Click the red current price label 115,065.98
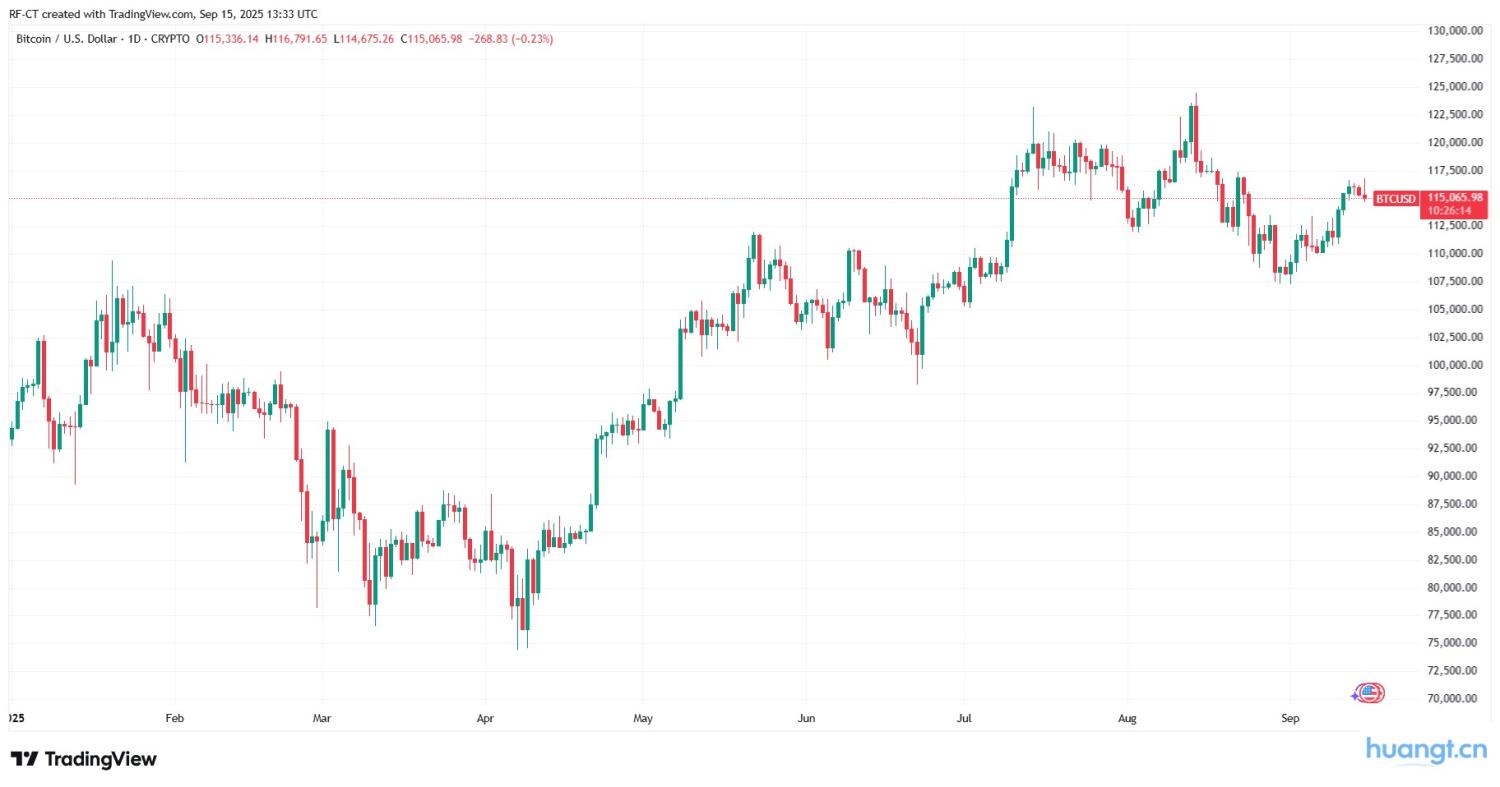This screenshot has width=1500, height=787. point(1455,198)
